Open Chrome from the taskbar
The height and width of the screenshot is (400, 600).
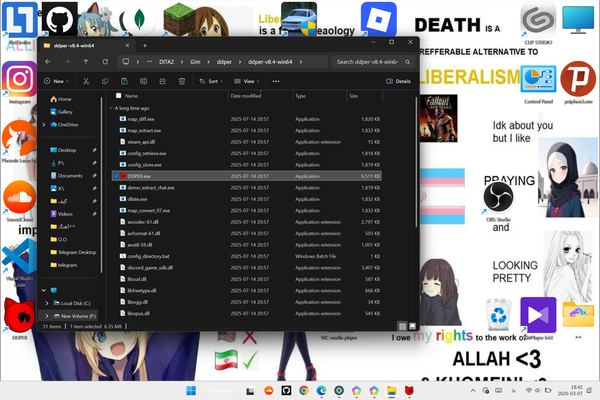304,390
